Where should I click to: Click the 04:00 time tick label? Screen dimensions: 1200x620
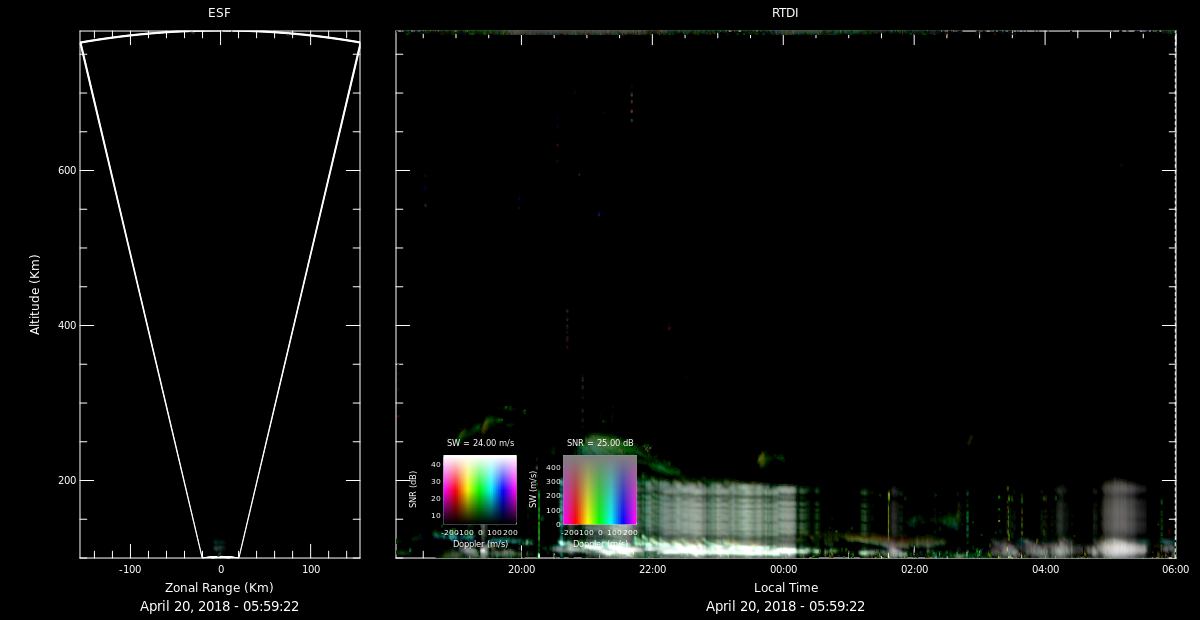1045,569
